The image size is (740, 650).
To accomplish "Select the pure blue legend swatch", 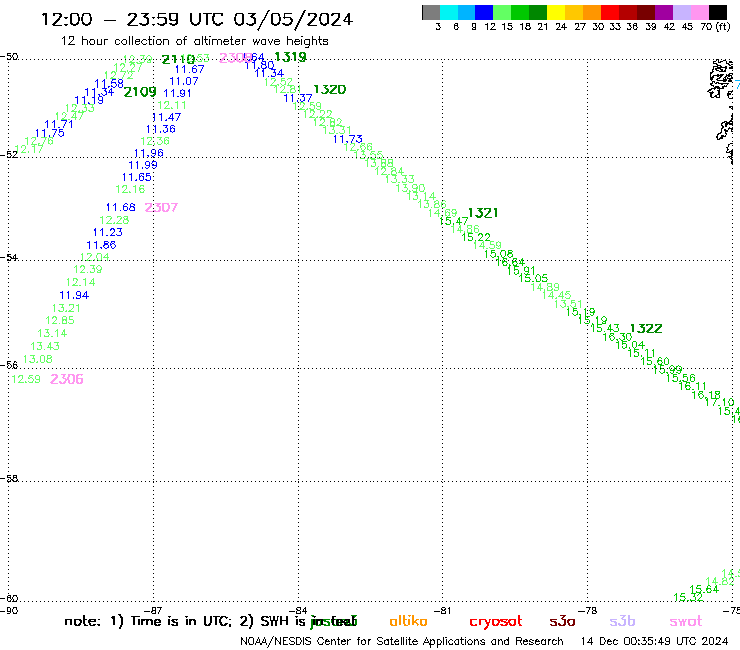I will point(485,12).
